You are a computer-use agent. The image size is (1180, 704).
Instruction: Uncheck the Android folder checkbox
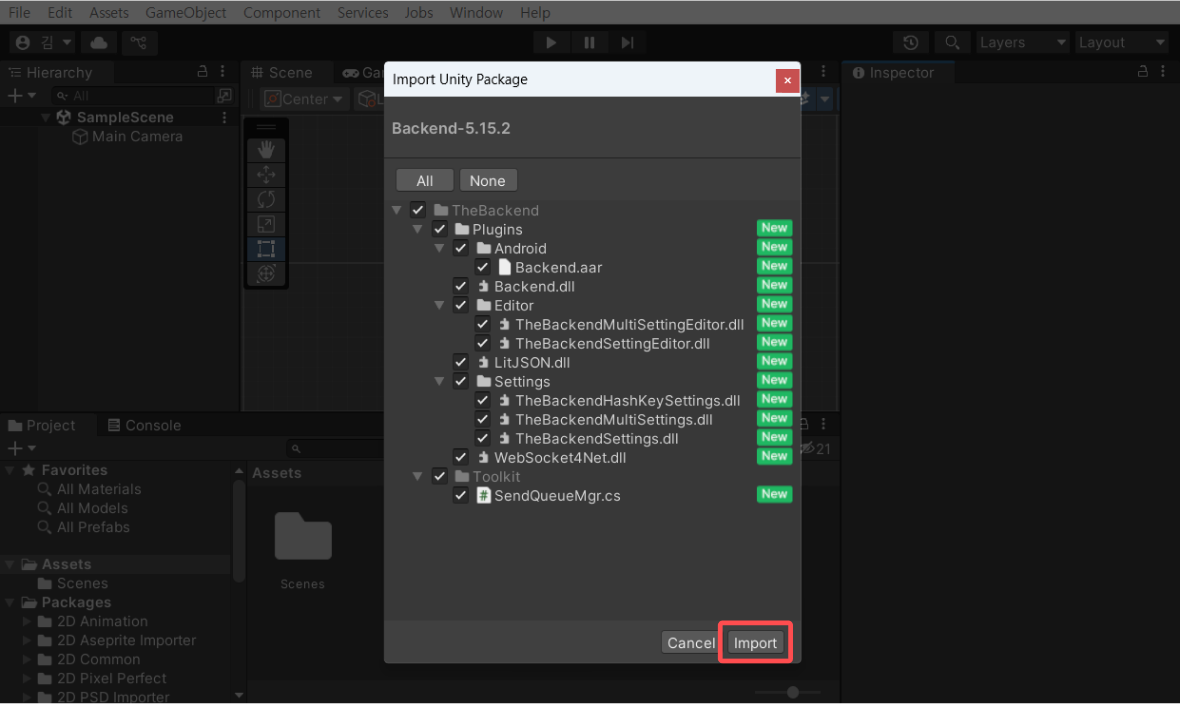(x=461, y=248)
